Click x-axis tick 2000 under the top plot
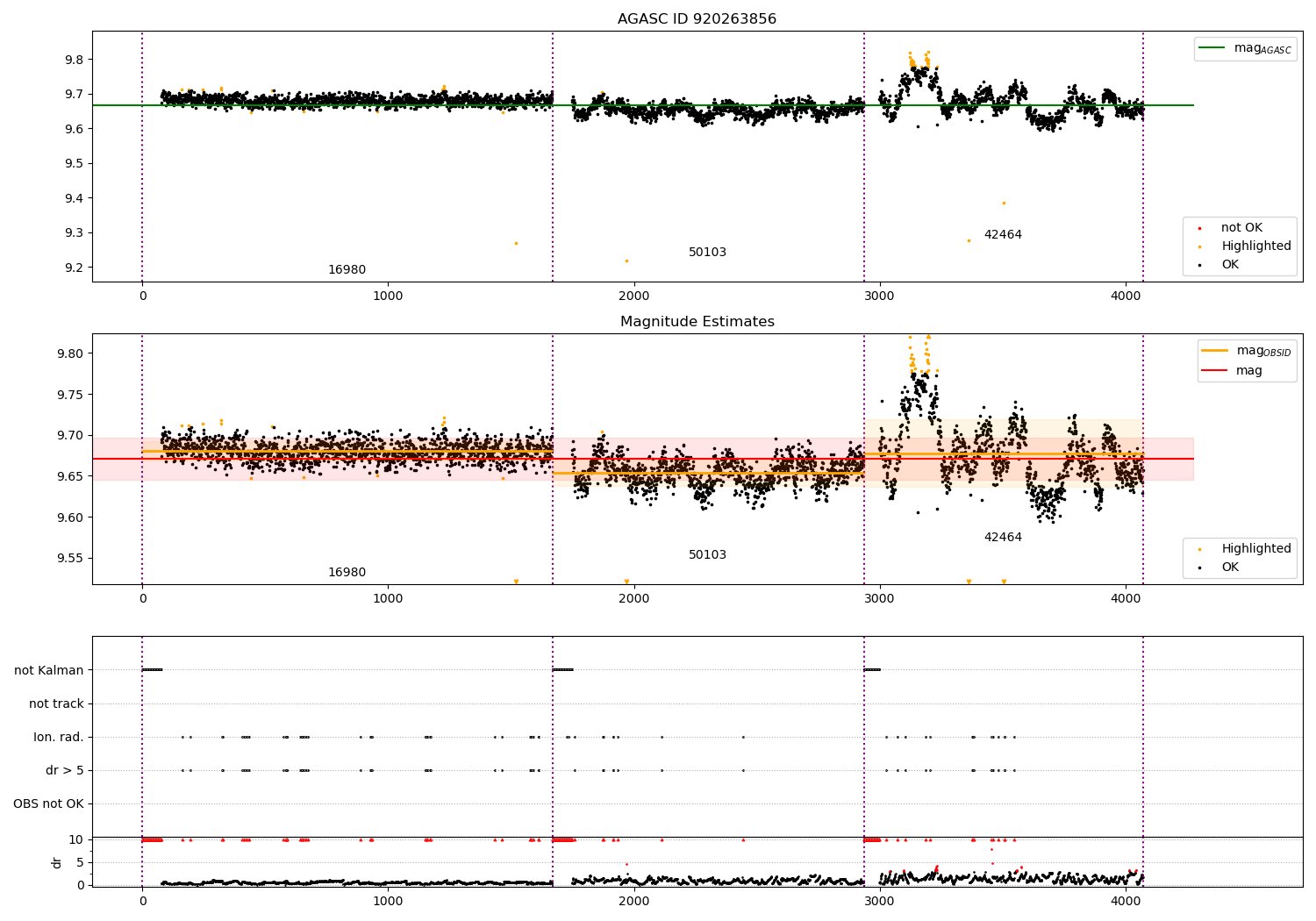Viewport: 1316px width, 921px height. coord(633,296)
